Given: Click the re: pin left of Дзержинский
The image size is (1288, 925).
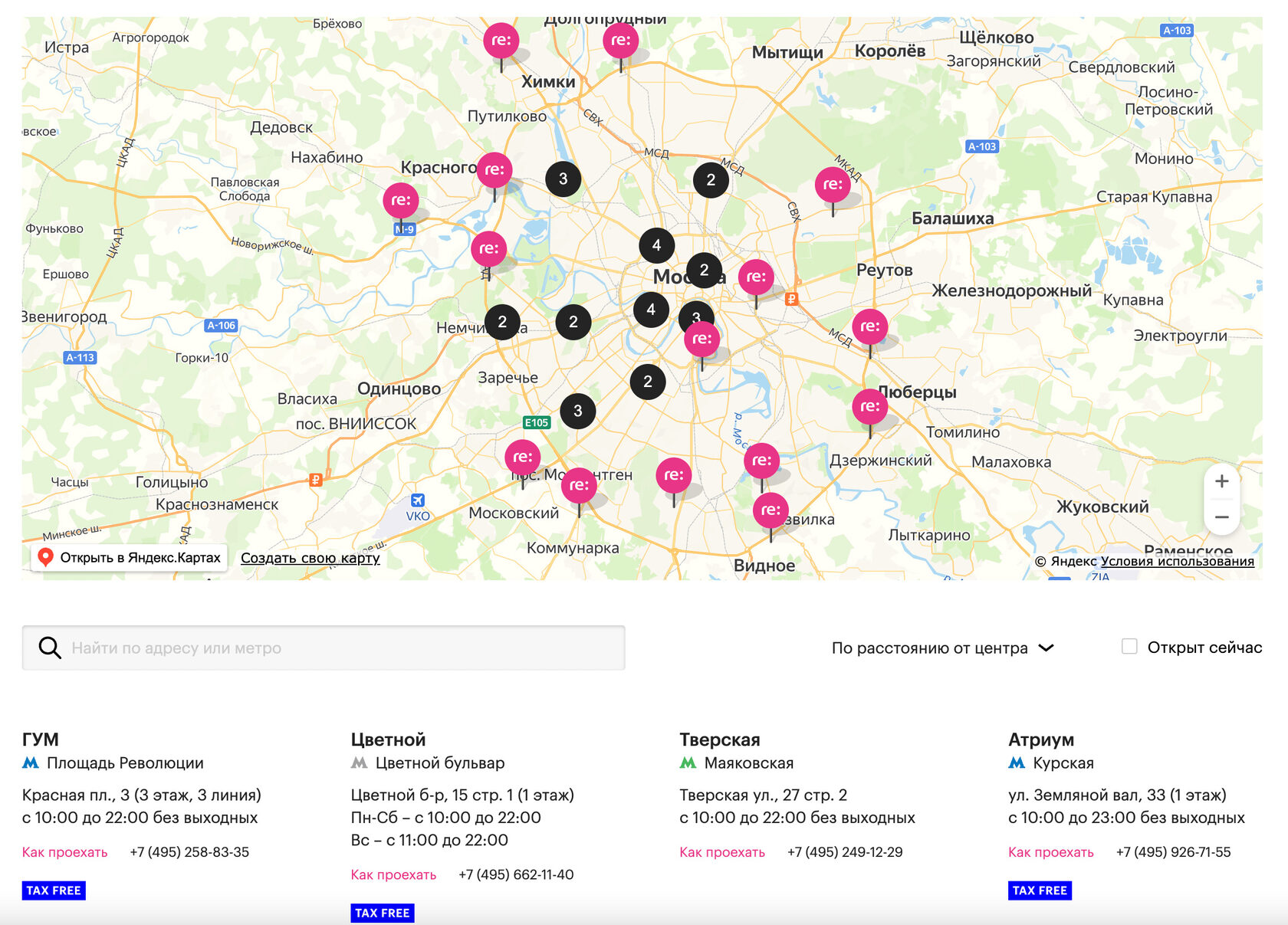Looking at the screenshot, I should 762,461.
